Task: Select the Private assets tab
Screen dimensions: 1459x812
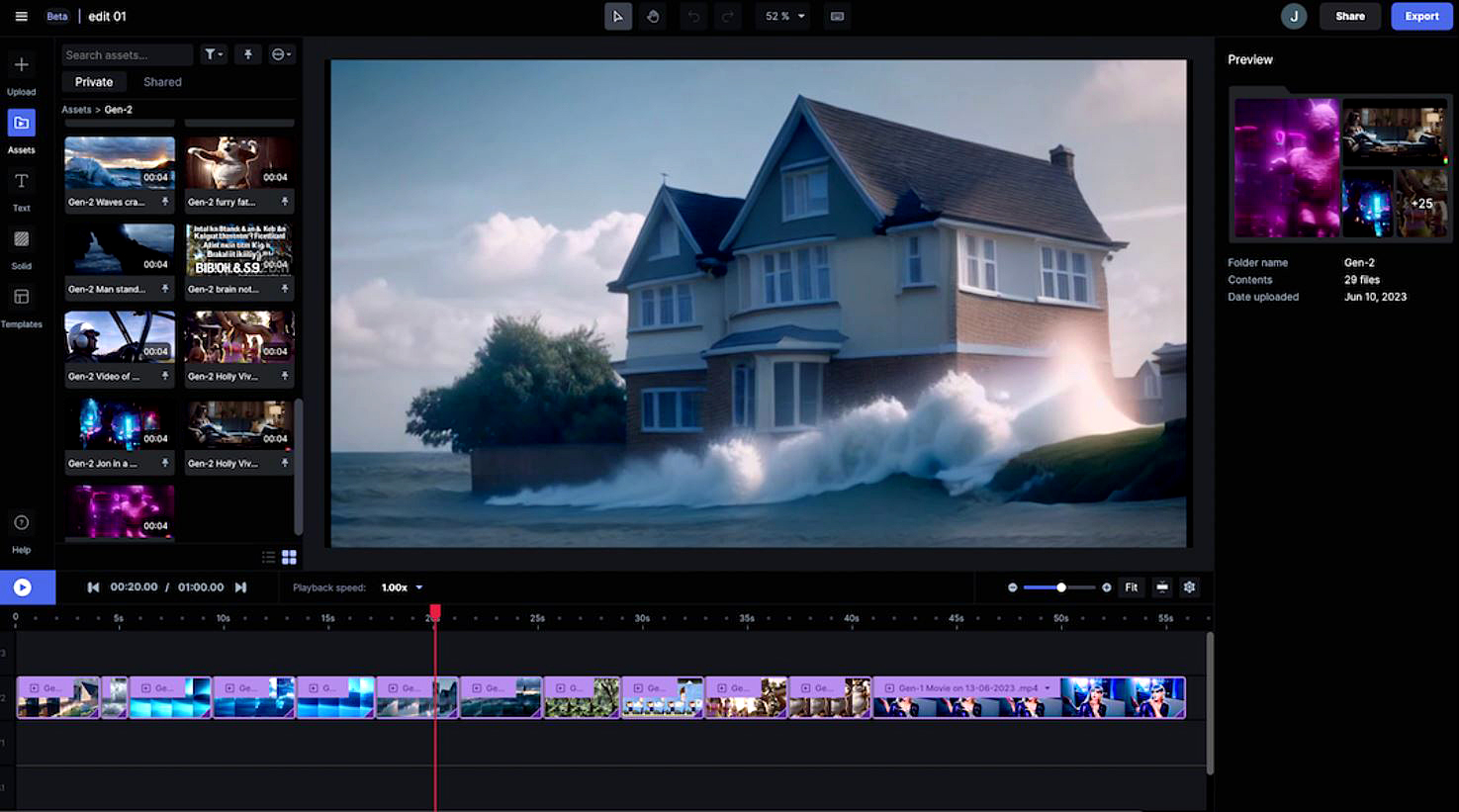Action: 94,82
